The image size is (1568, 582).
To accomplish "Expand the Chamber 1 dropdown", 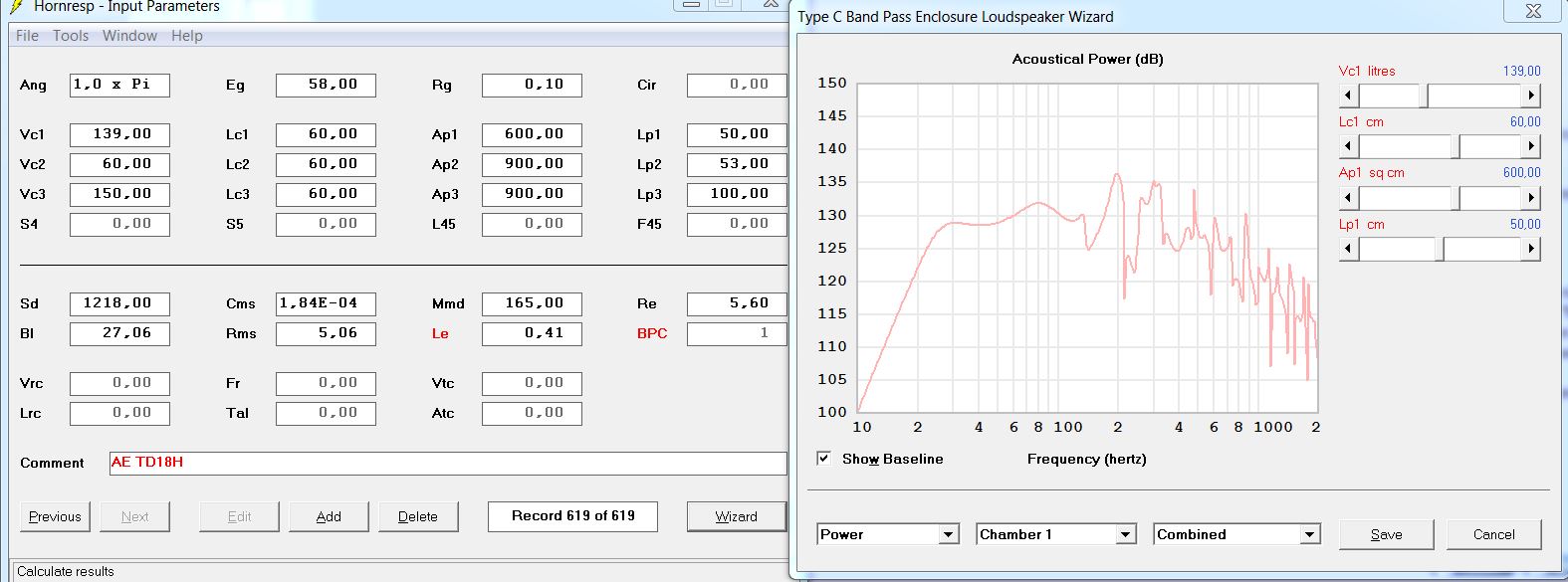I will pyautogui.click(x=1126, y=534).
